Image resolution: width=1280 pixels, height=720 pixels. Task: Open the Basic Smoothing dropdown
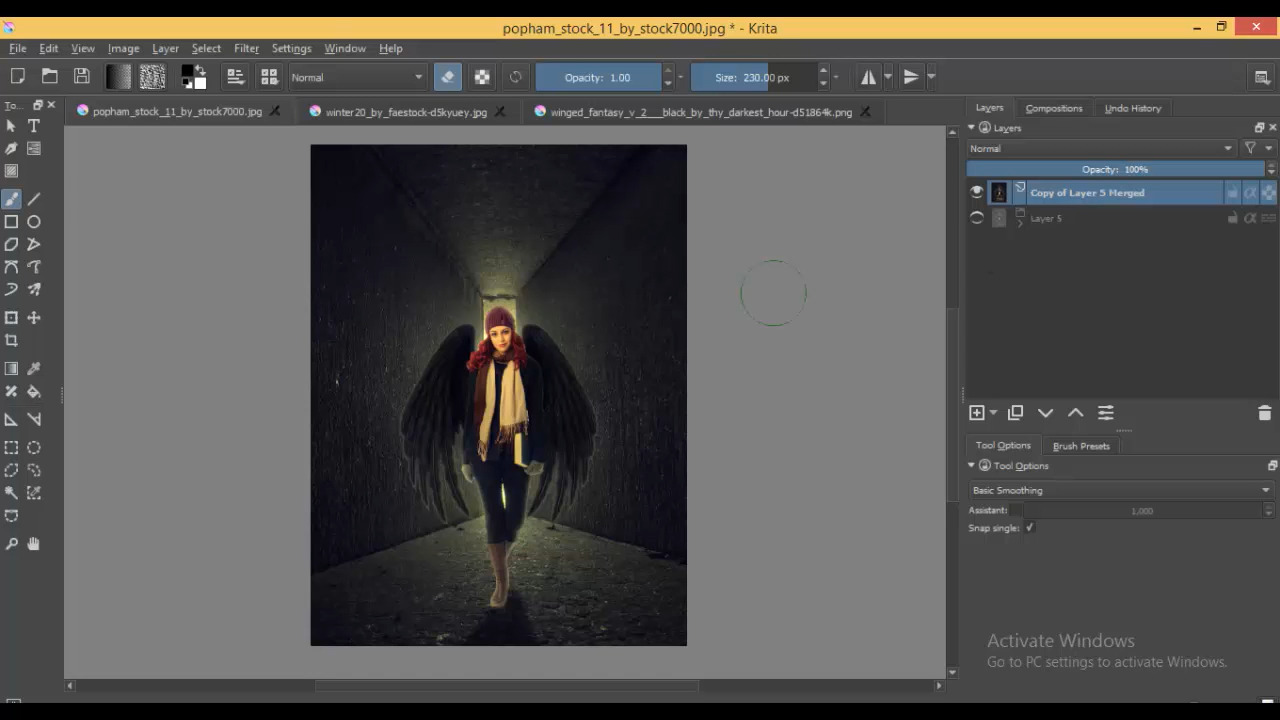pyautogui.click(x=1120, y=490)
